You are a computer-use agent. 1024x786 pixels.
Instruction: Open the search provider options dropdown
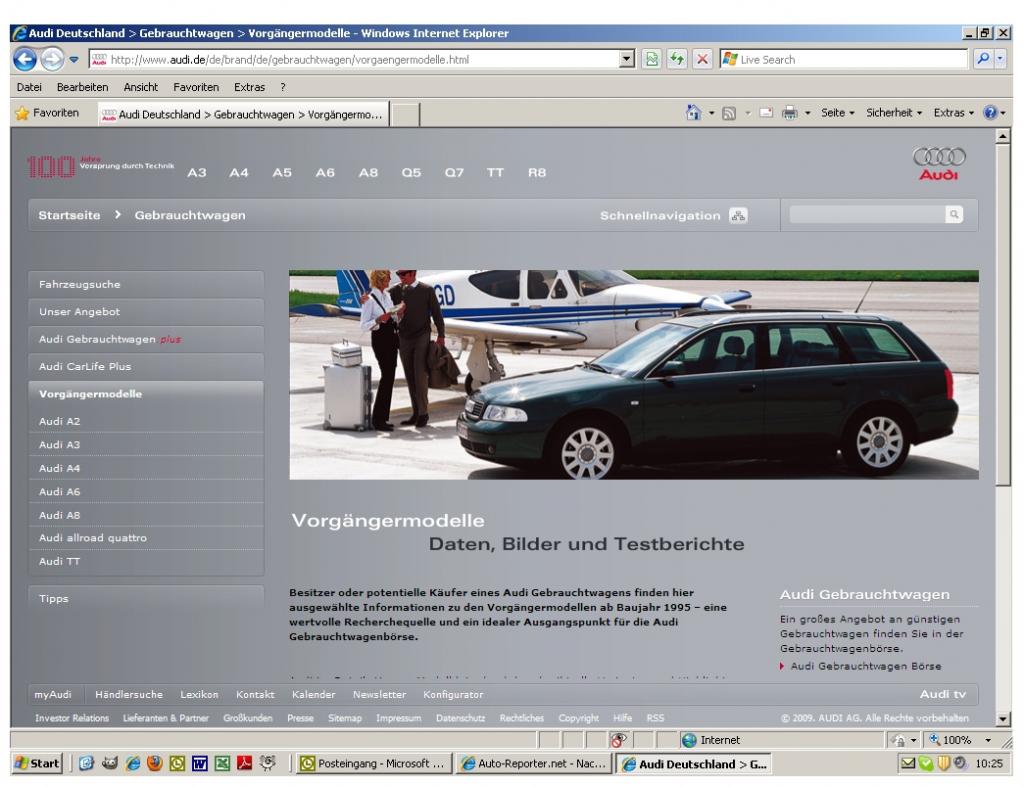1000,59
